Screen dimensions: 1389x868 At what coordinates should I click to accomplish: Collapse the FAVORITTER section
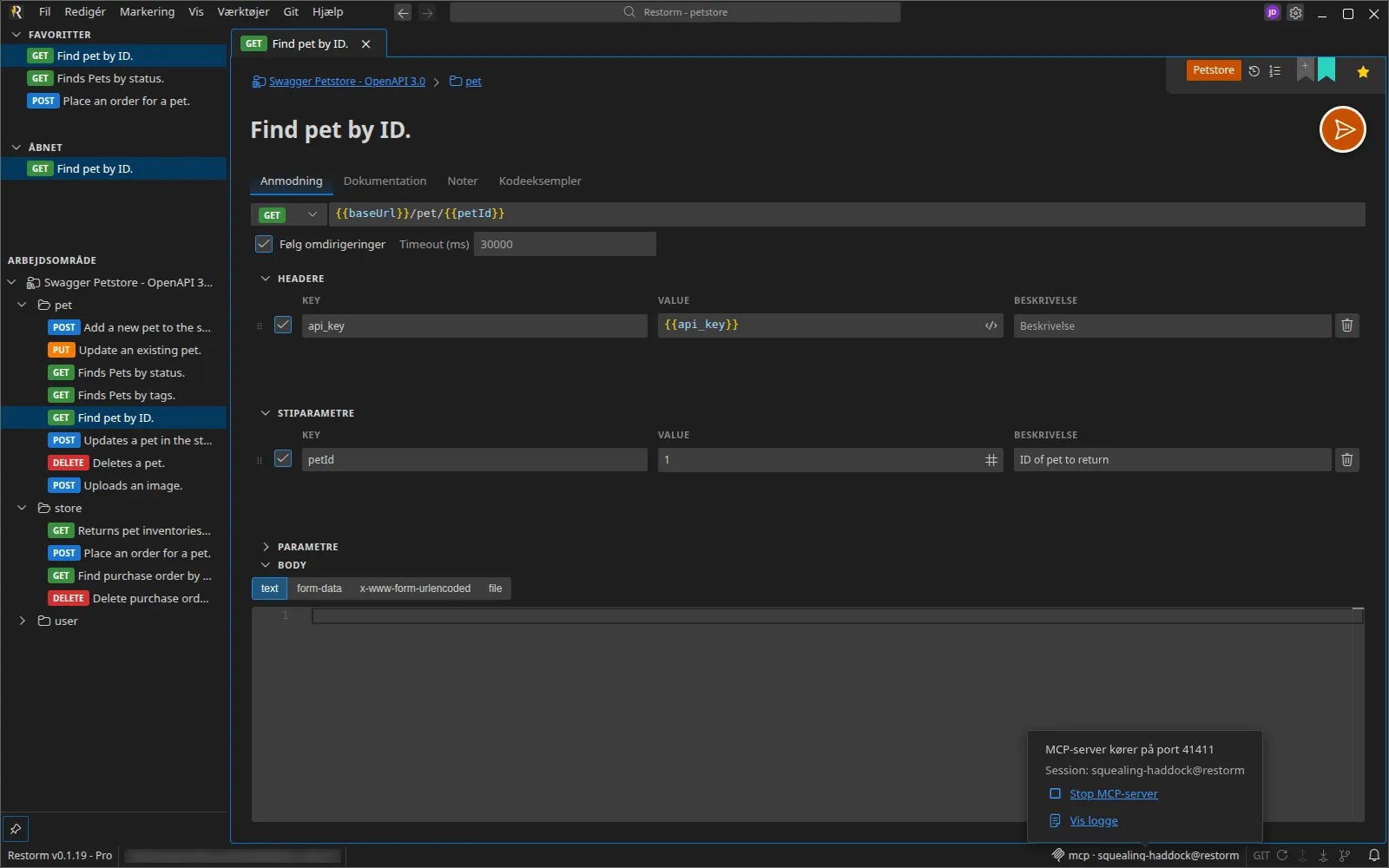[x=16, y=35]
